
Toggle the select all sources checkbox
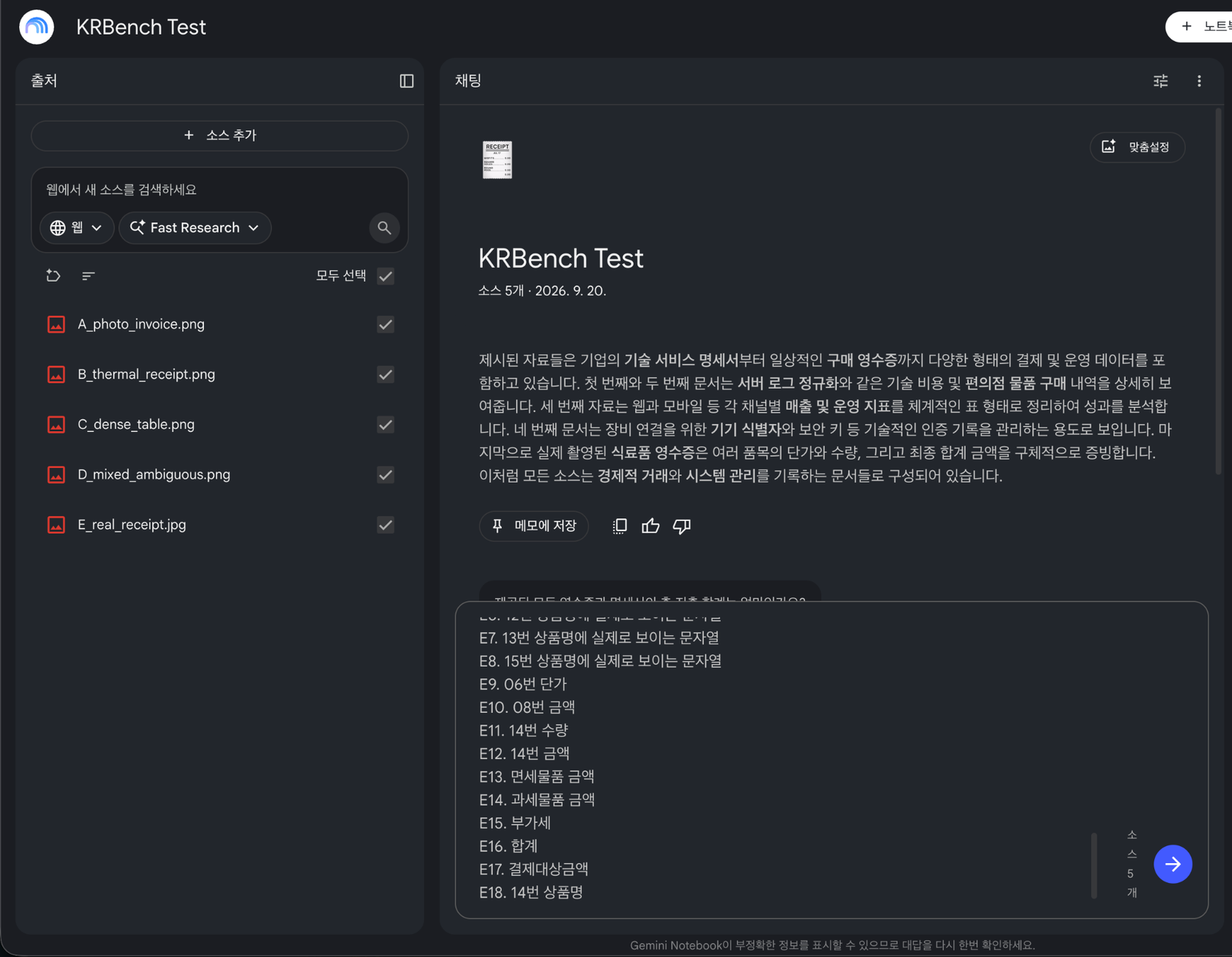[386, 276]
